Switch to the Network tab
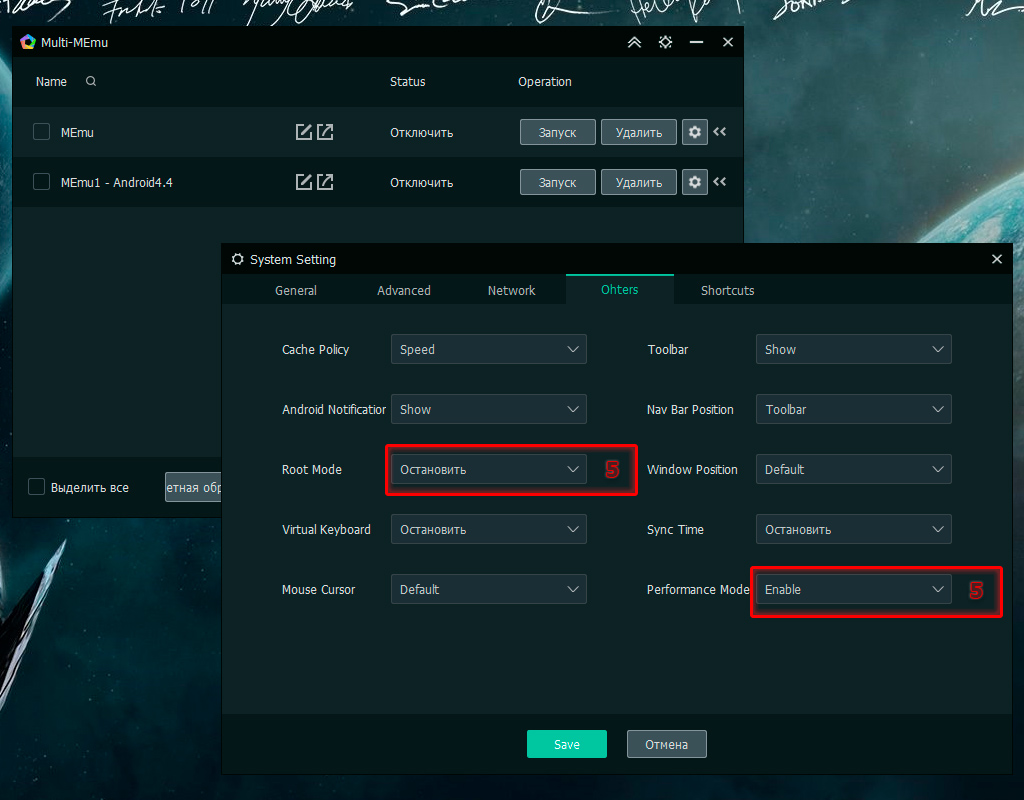This screenshot has height=800, width=1024. [x=511, y=290]
